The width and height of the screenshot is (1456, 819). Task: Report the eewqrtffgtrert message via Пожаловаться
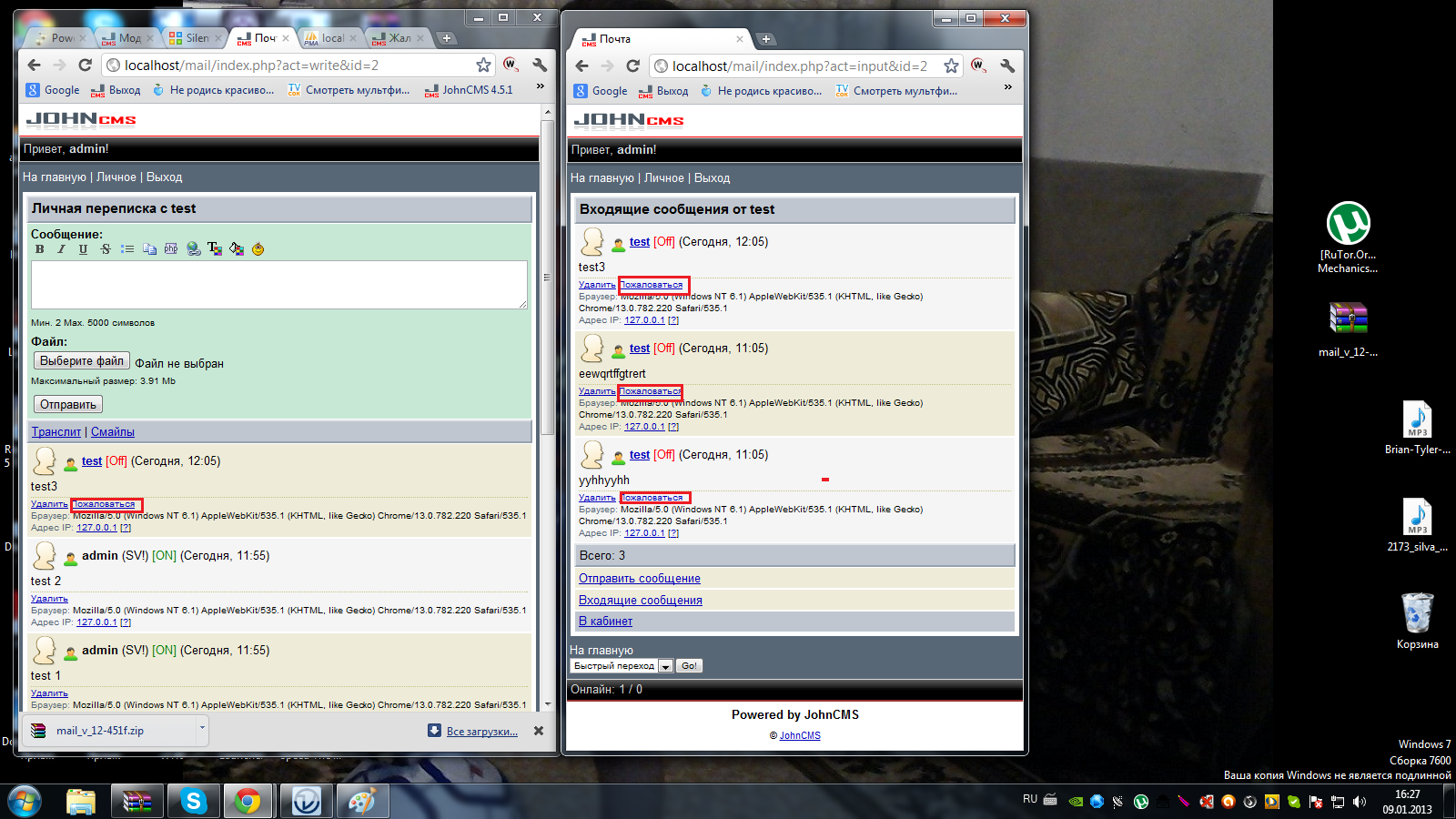[x=651, y=391]
